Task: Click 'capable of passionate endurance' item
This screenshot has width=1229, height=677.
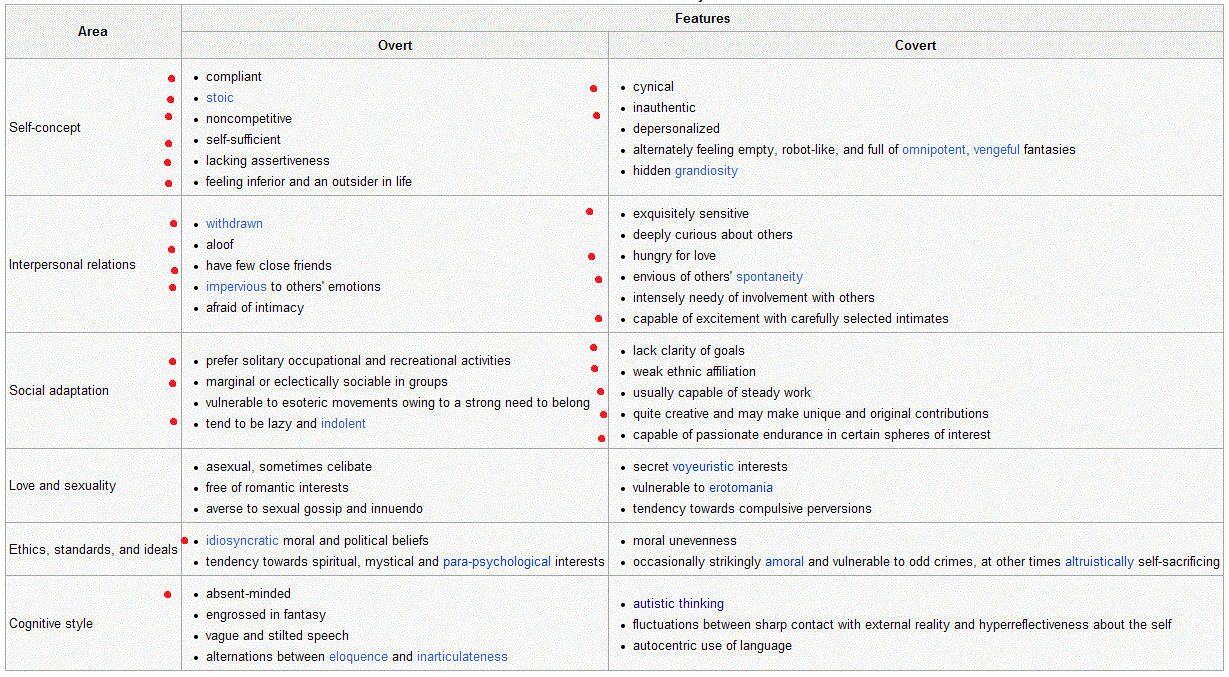Action: click(x=812, y=435)
